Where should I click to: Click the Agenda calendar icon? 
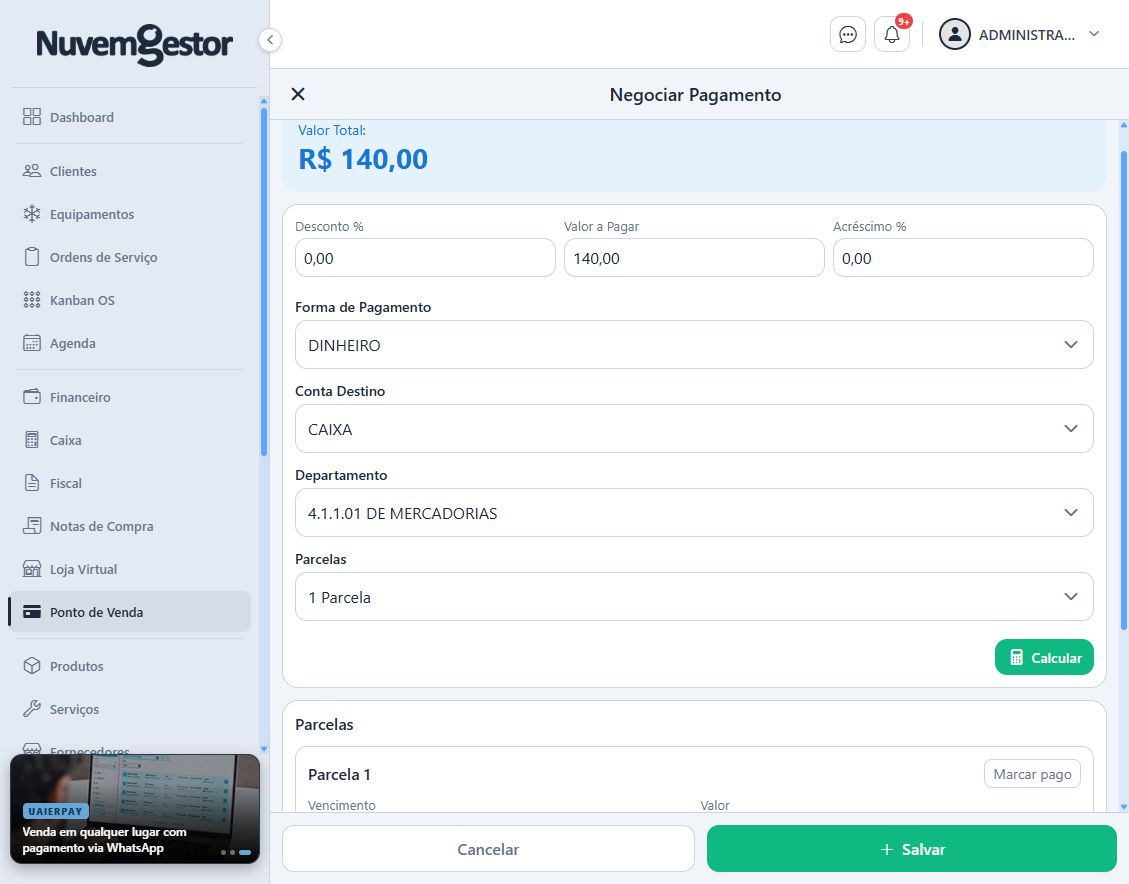[x=32, y=343]
